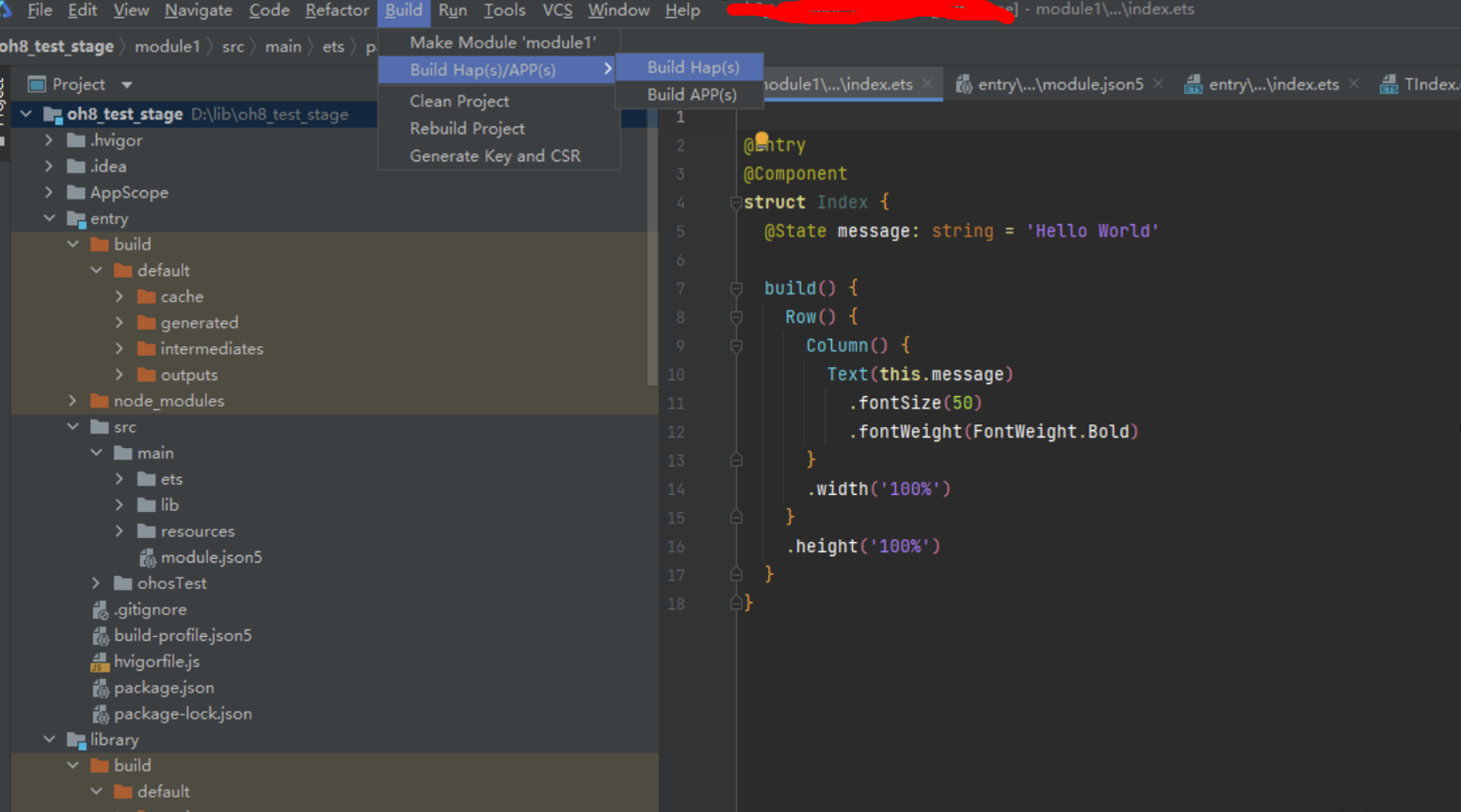Click the orange outputs folder icon
This screenshot has height=812, width=1461.
click(x=146, y=375)
